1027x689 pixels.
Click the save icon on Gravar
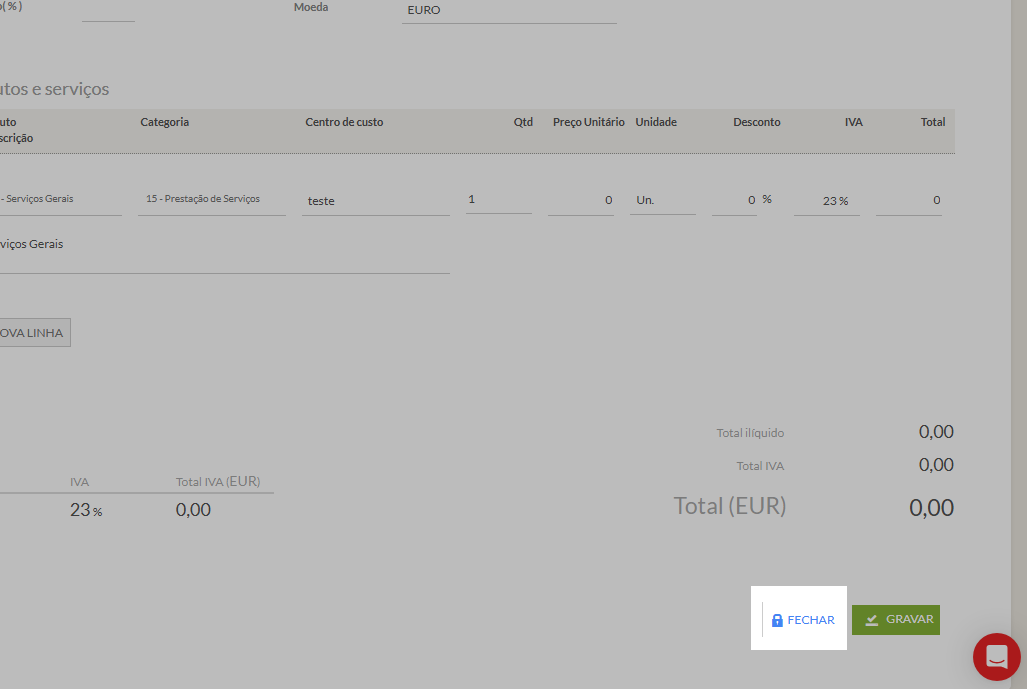[871, 620]
